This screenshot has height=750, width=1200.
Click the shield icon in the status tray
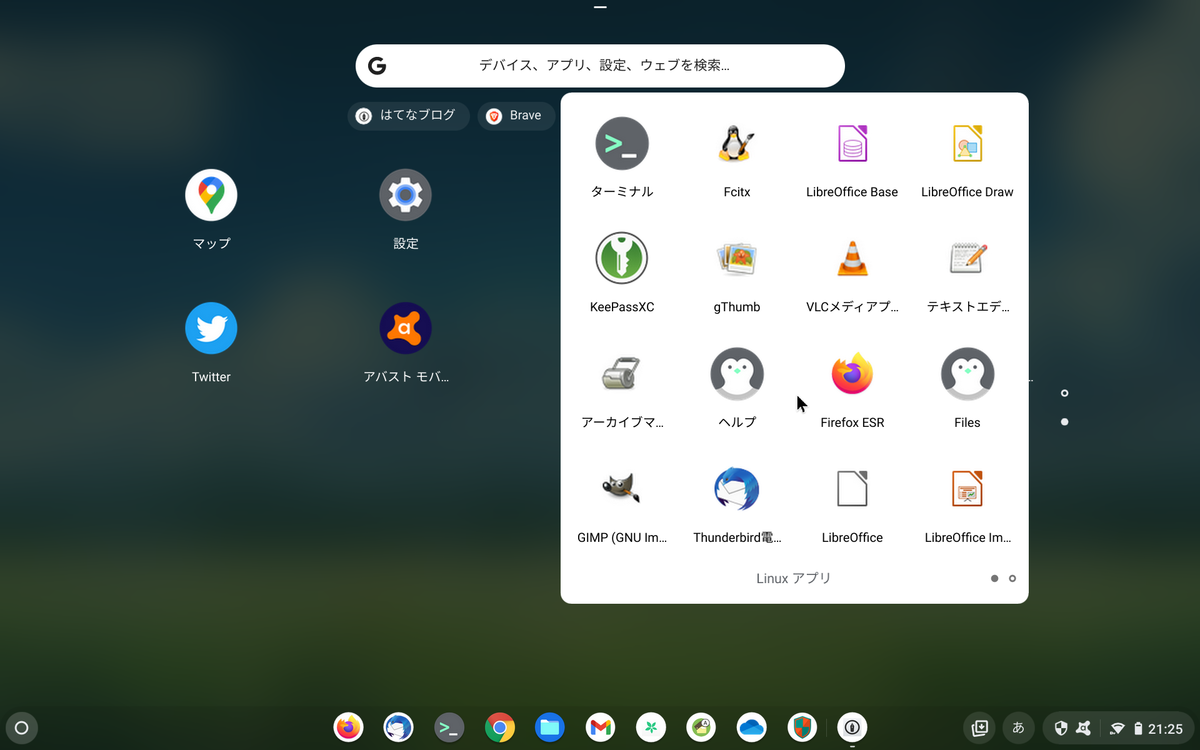tap(1061, 728)
